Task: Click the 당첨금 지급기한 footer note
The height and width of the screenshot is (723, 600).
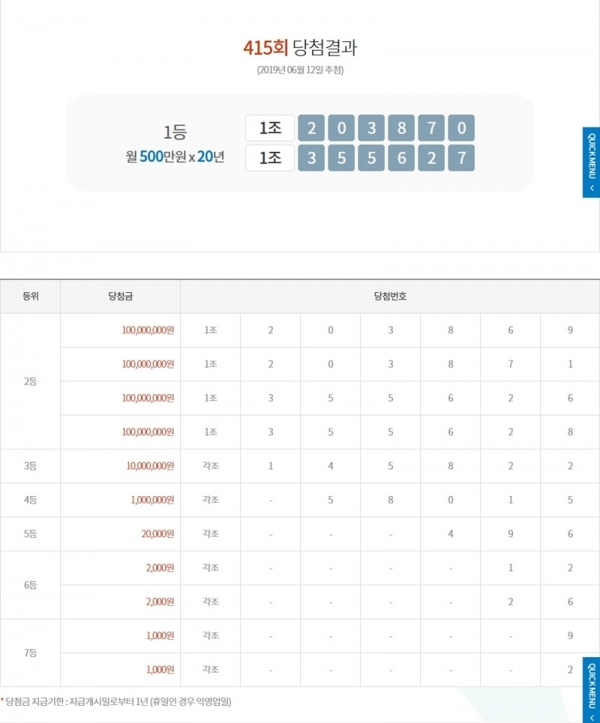Action: click(x=116, y=702)
